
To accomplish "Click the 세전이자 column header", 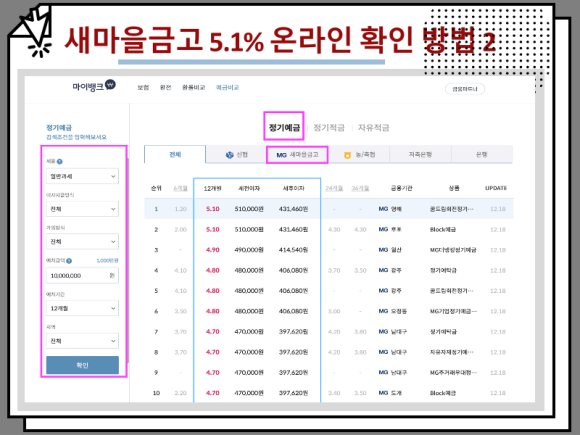I will [x=249, y=188].
